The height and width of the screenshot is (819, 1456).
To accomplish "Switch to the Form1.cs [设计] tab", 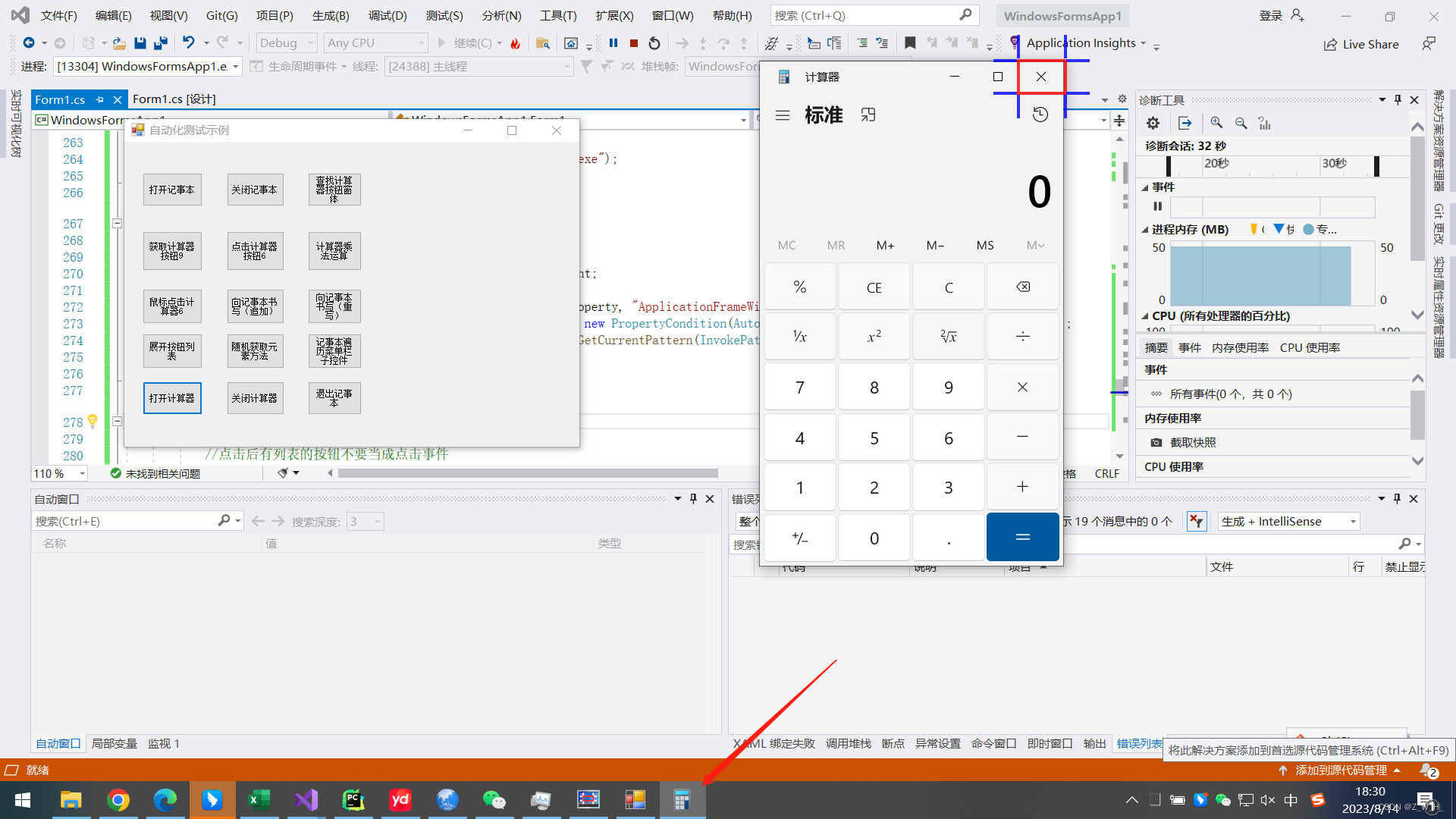I will click(174, 99).
